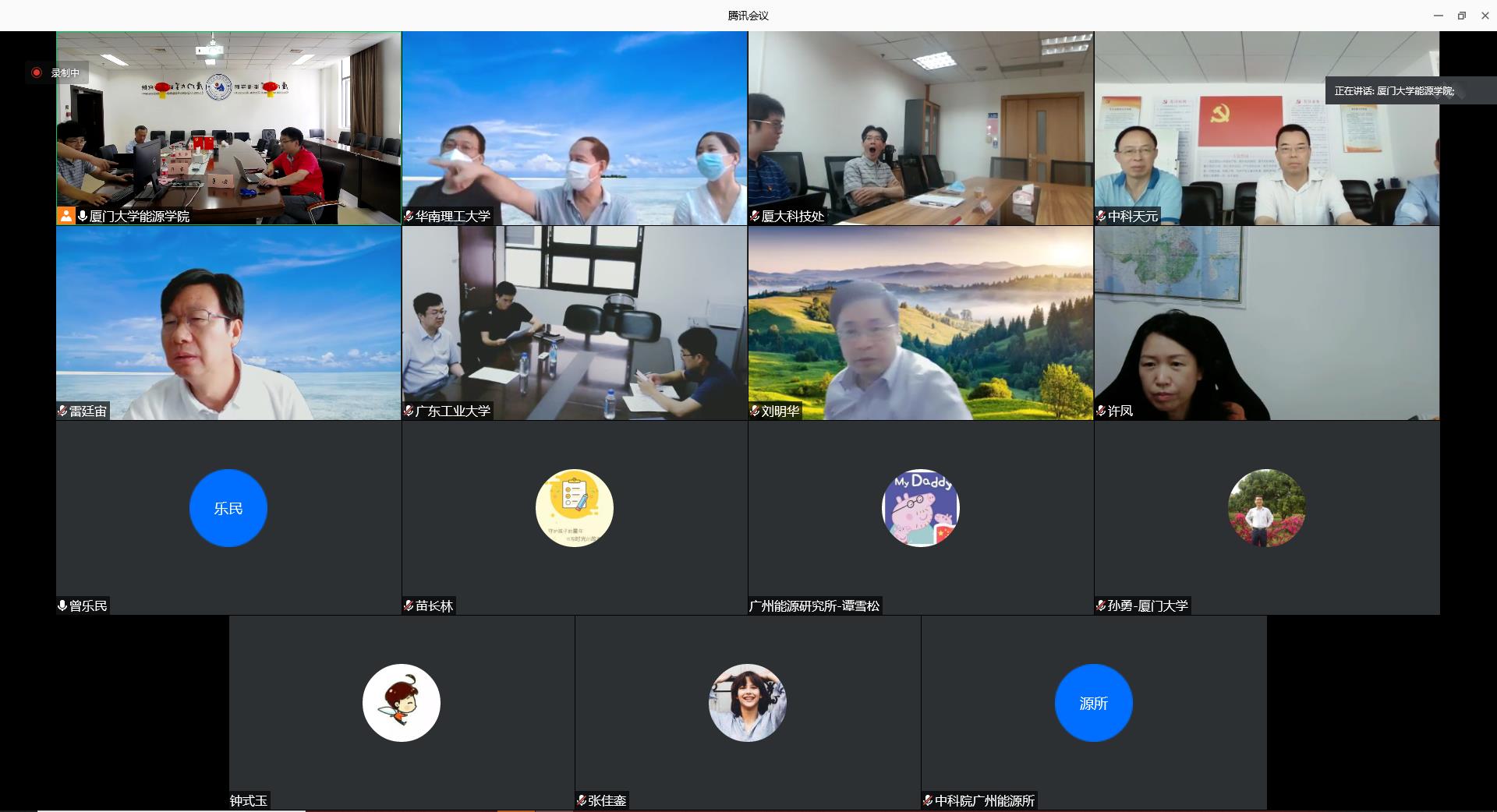Click the host icon beside 厦门大学能源学院

click(x=66, y=216)
